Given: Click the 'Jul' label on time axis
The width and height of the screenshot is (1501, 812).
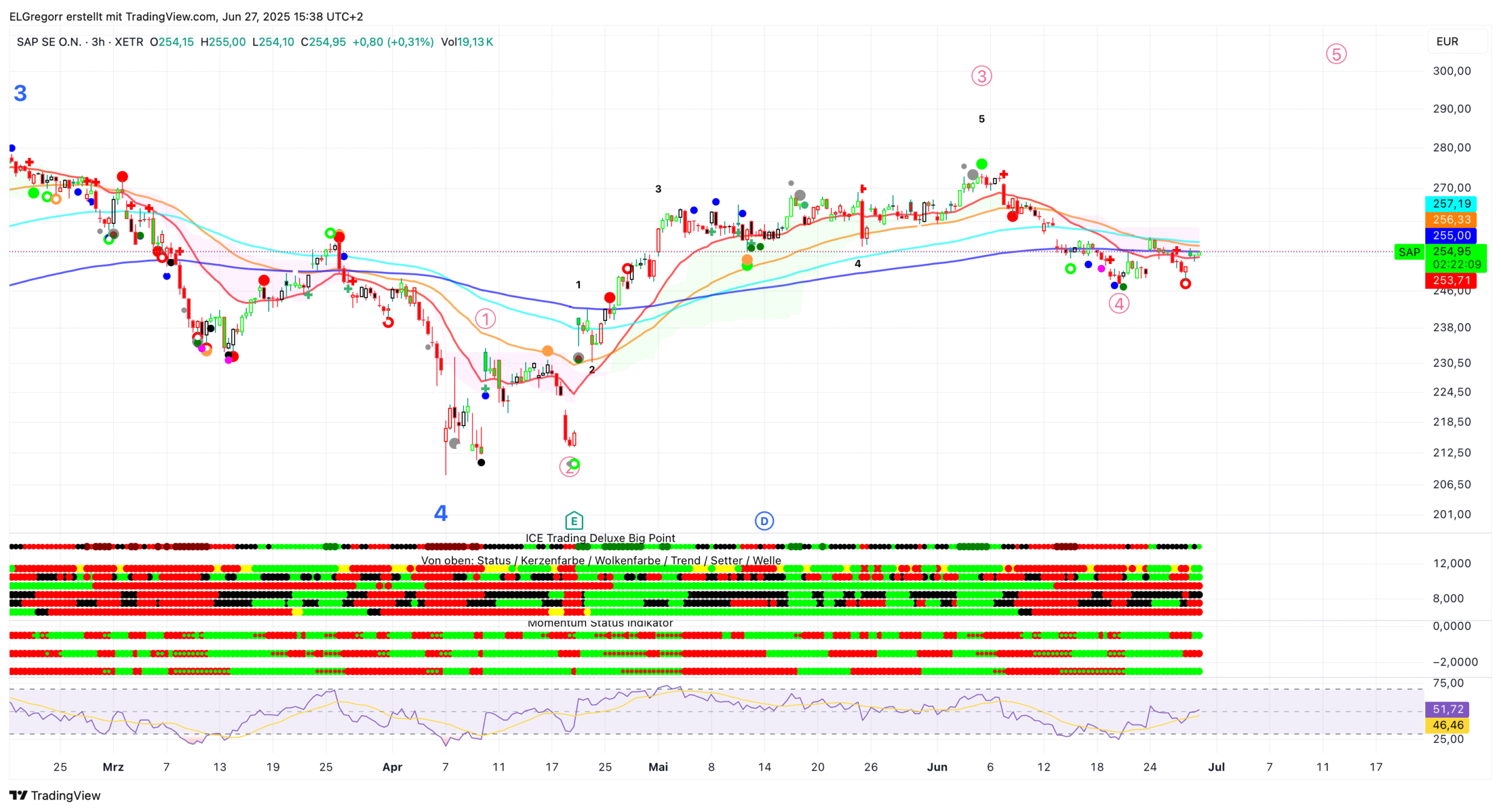Looking at the screenshot, I should (1216, 767).
